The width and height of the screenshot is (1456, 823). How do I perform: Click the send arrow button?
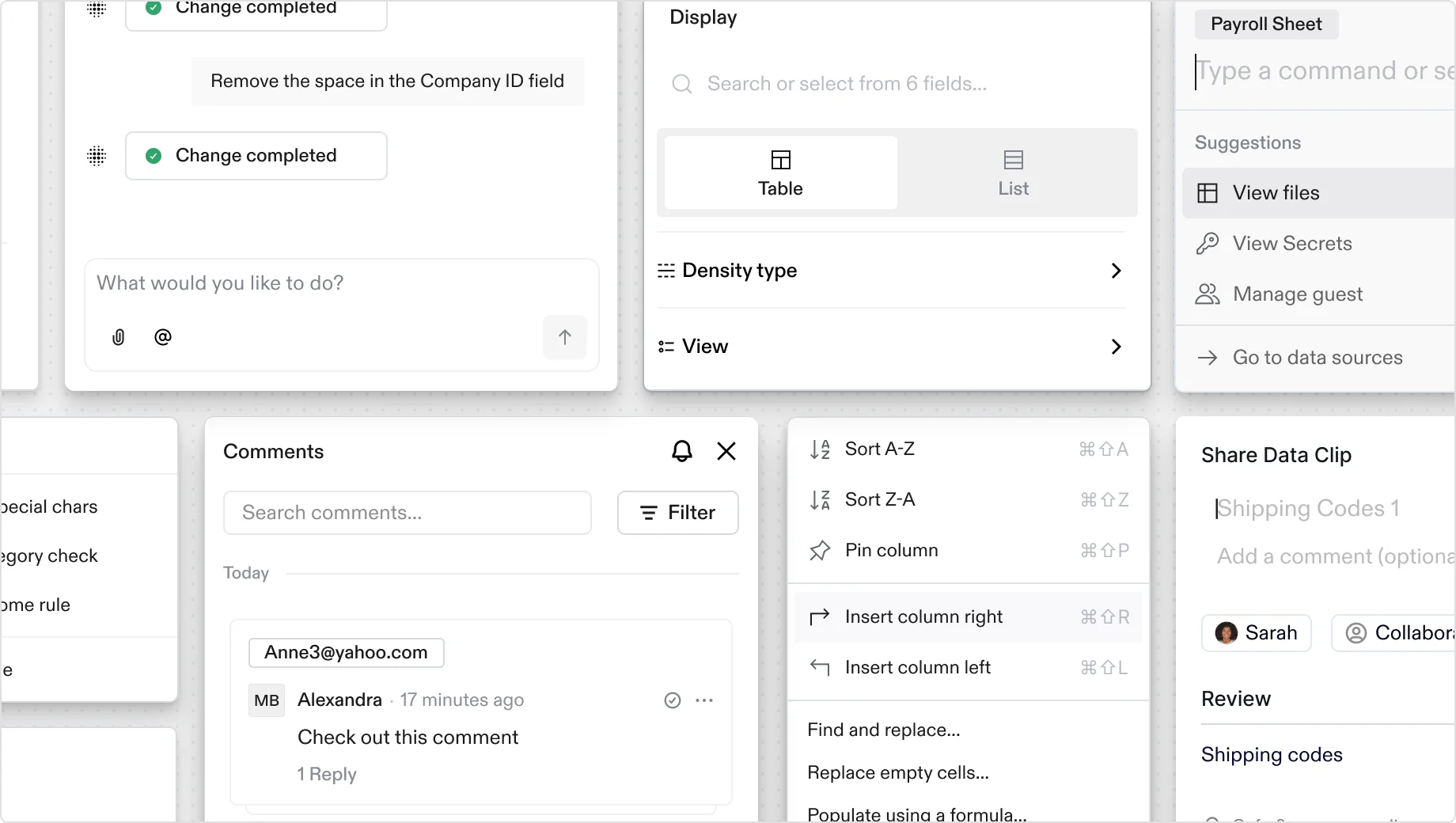564,338
